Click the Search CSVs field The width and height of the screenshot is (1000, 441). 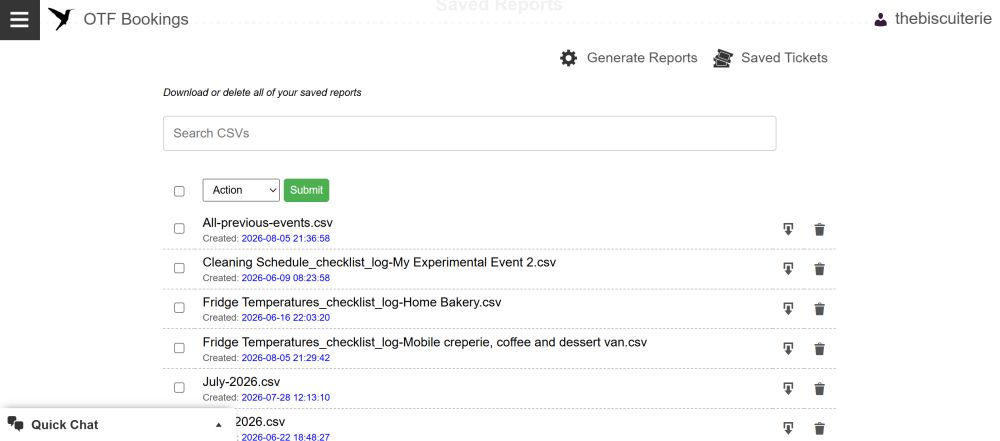coord(469,133)
